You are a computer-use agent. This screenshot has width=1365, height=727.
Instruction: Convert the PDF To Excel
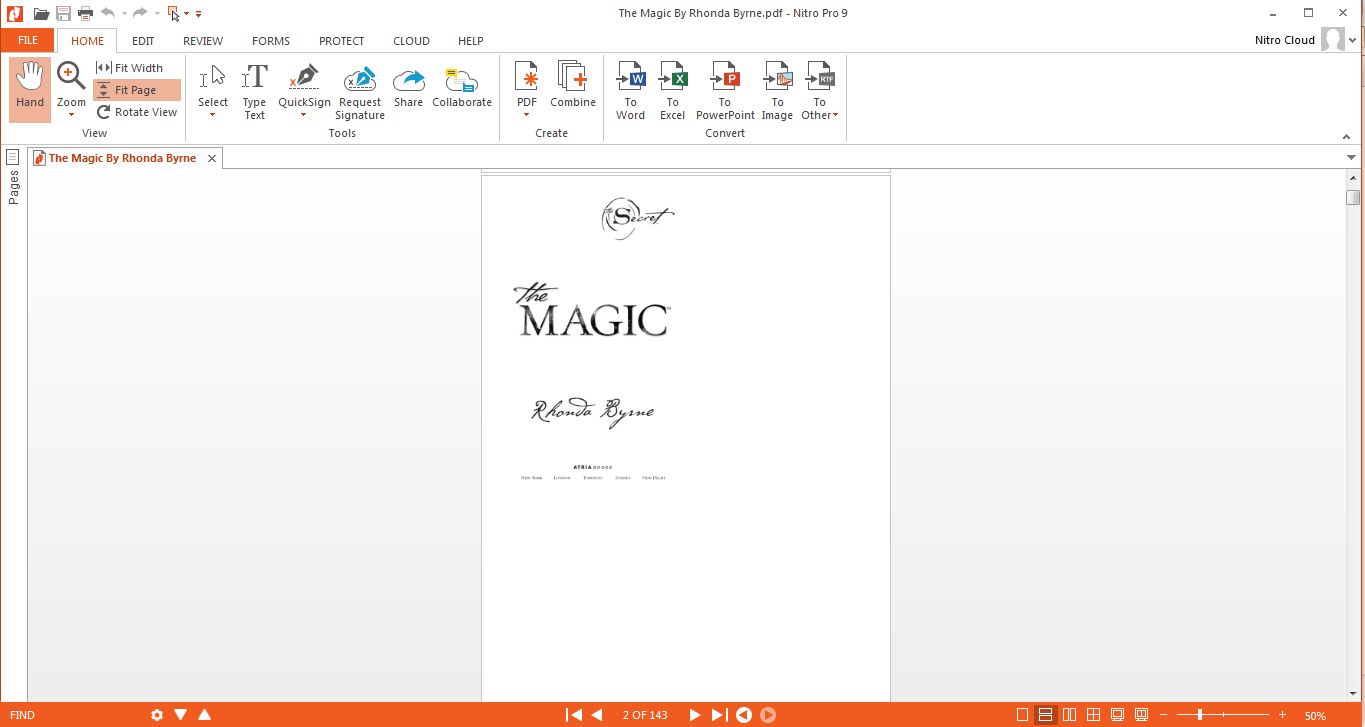tap(672, 91)
